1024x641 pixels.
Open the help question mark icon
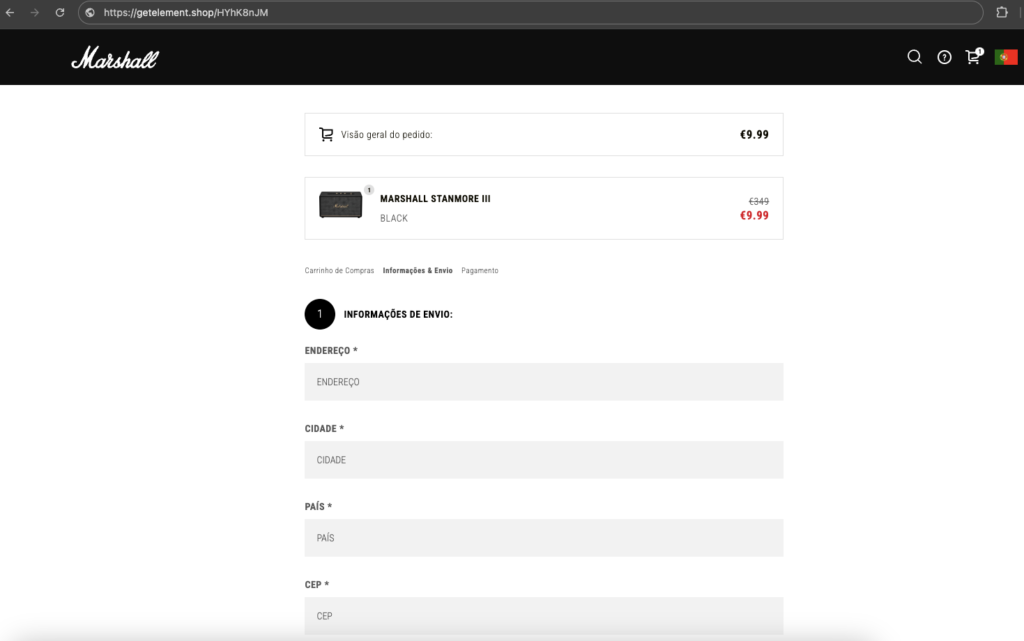(x=944, y=57)
